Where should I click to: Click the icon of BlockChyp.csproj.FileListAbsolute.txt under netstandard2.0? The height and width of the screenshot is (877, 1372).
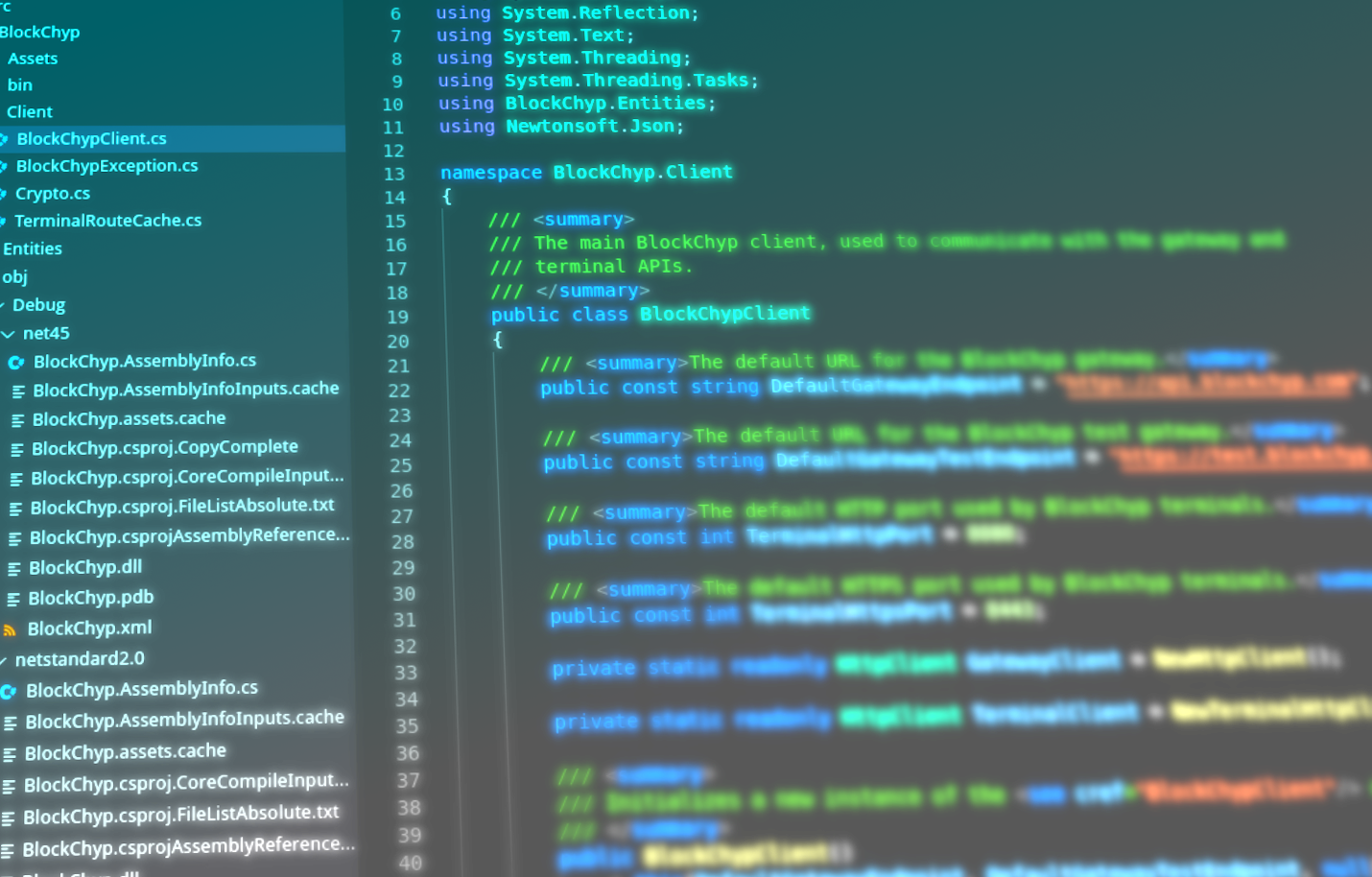[x=8, y=818]
